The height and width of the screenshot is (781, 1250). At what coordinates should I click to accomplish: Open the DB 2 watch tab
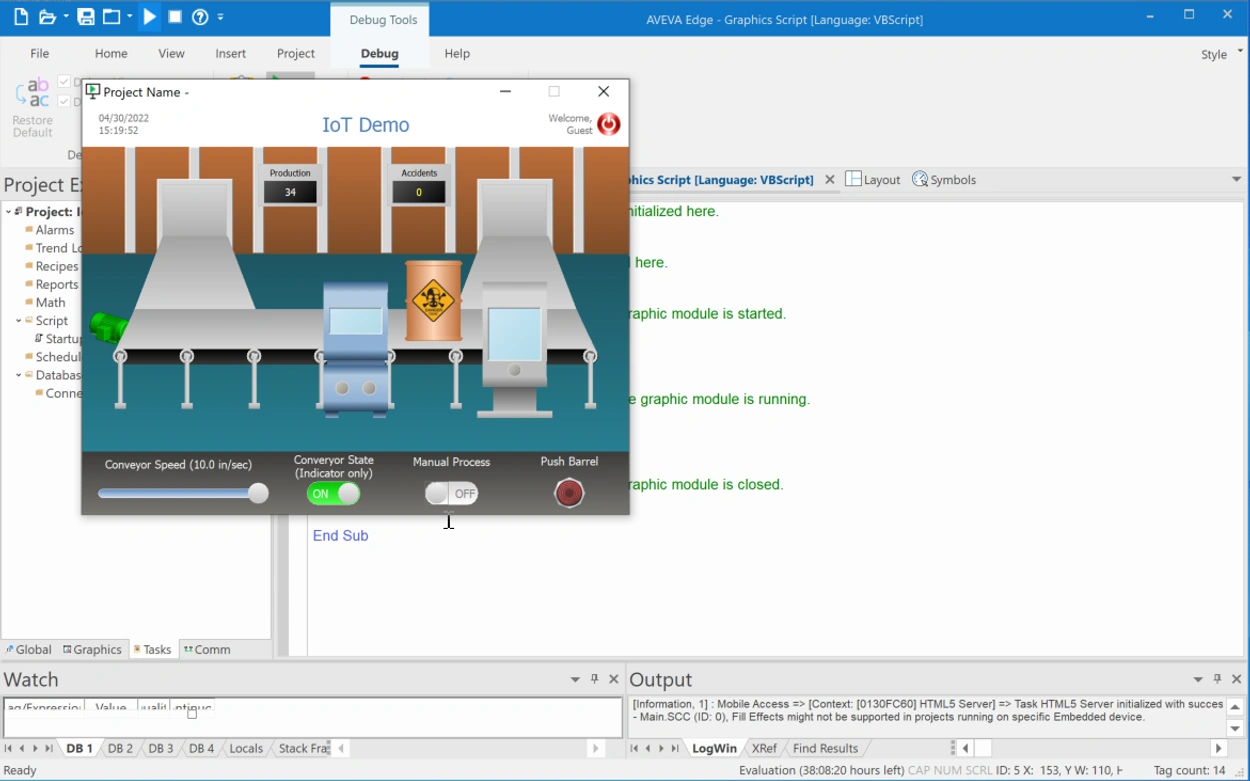[119, 748]
